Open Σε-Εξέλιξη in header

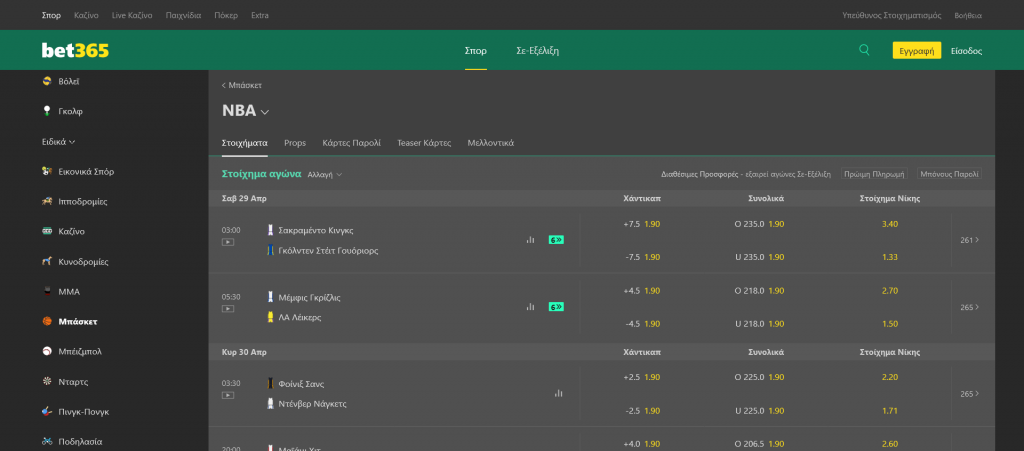(x=537, y=51)
